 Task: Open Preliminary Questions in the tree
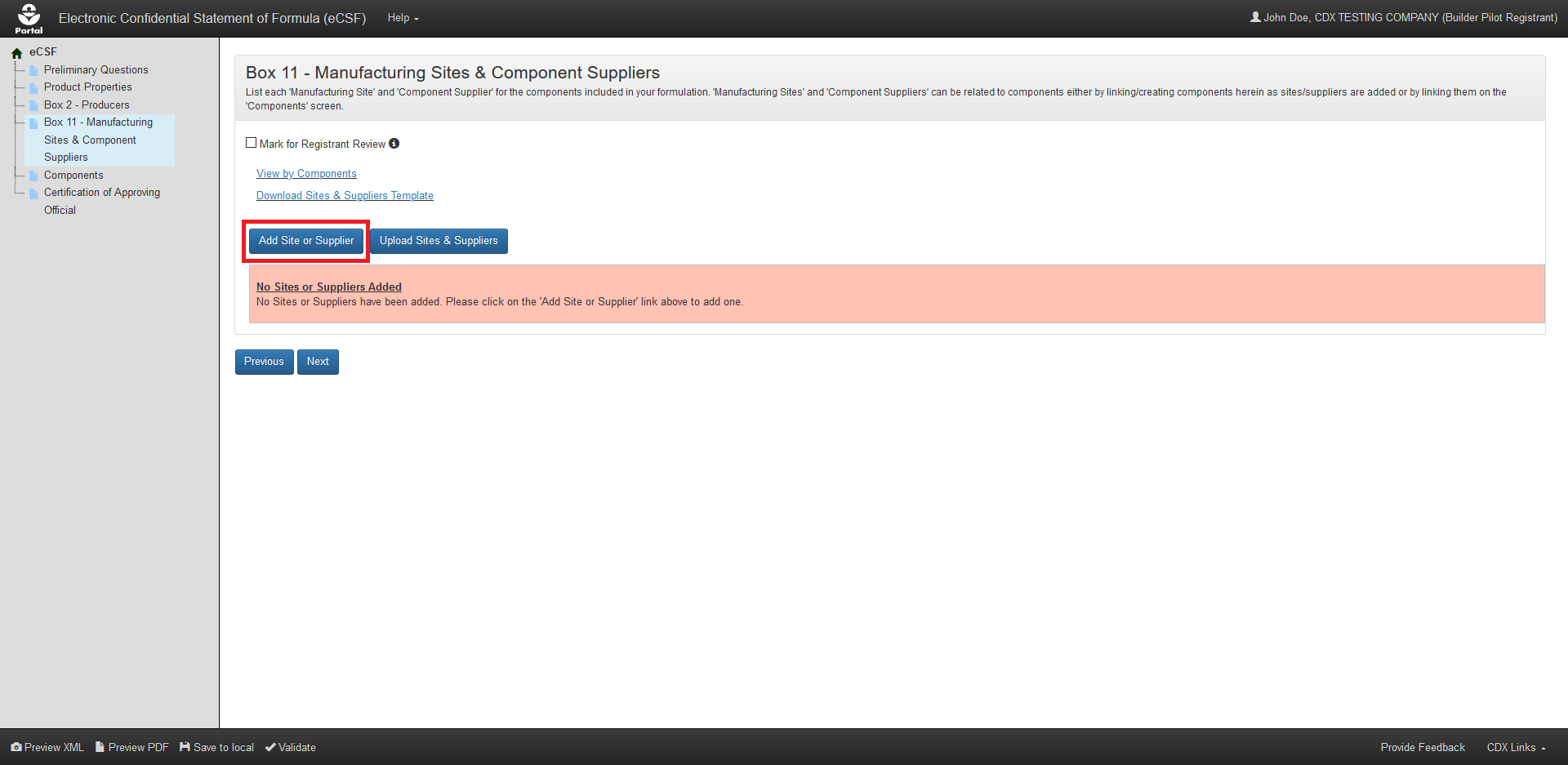(96, 70)
